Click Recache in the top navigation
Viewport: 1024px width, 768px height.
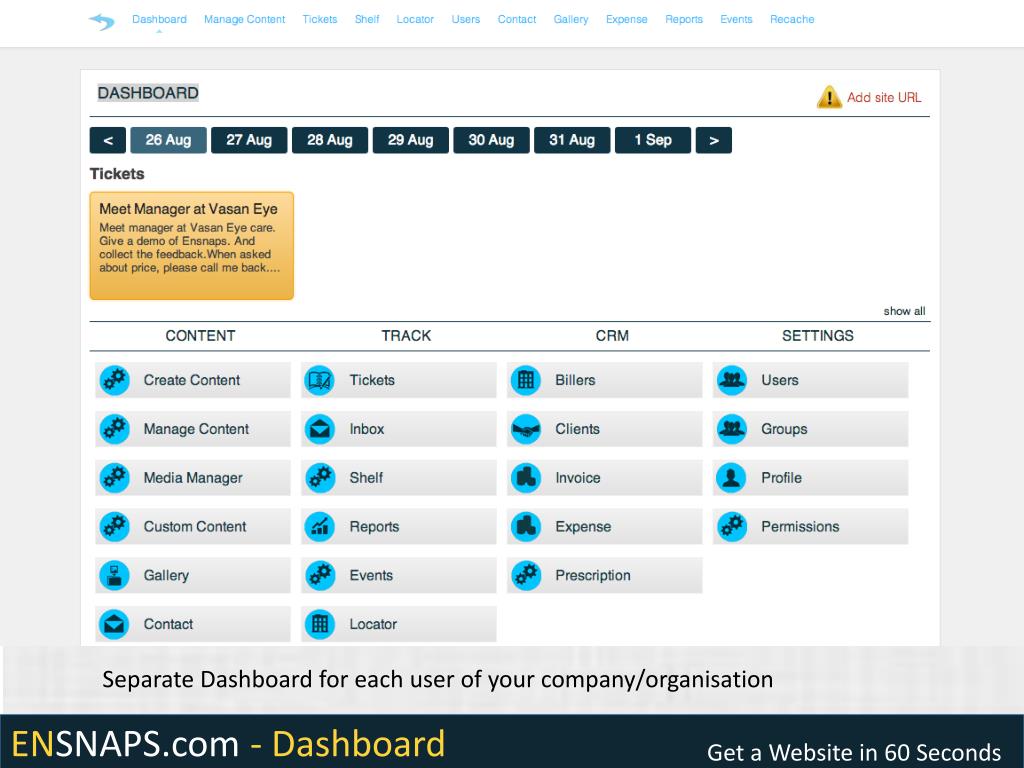[792, 20]
